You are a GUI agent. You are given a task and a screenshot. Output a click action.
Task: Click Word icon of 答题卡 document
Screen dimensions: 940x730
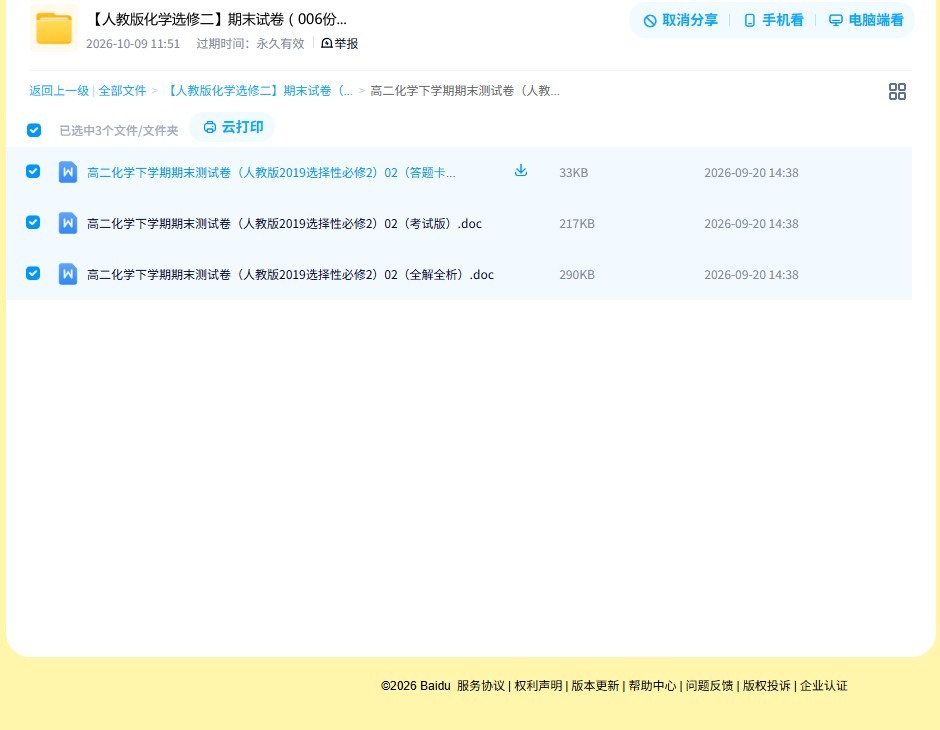[x=68, y=172]
